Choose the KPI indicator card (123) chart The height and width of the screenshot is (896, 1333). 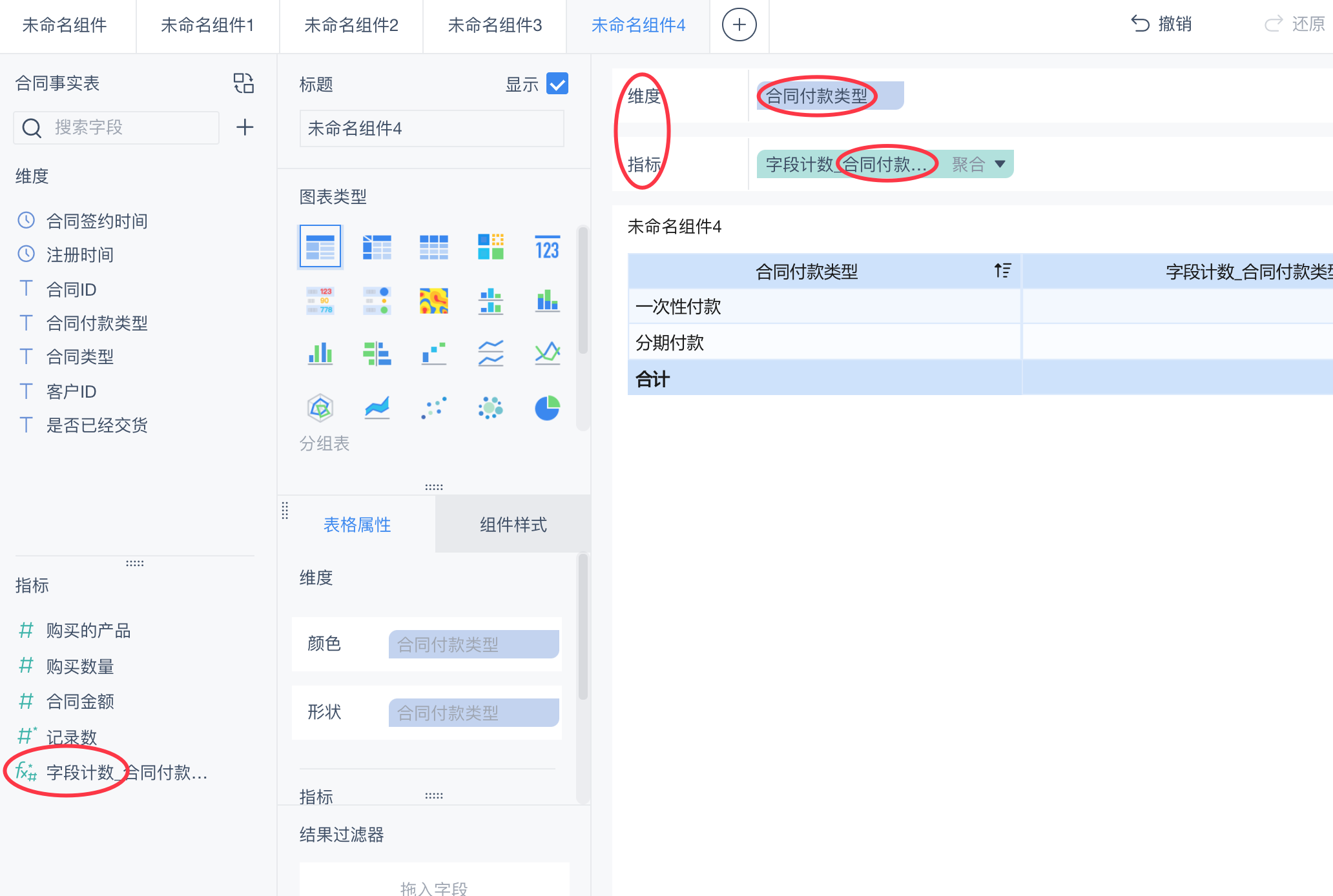pyautogui.click(x=547, y=247)
